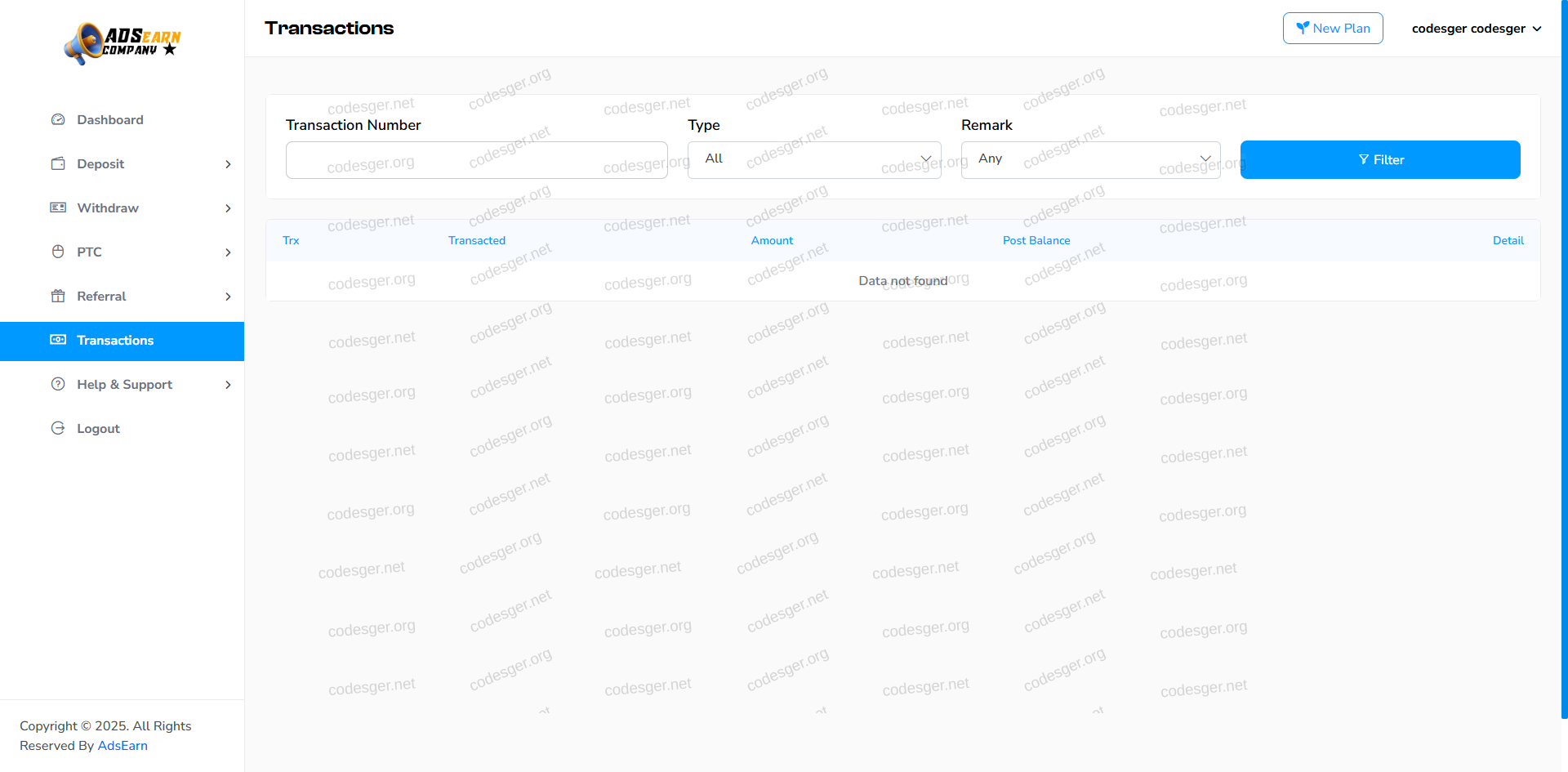
Task: Open the Type dropdown showing All
Action: (813, 159)
